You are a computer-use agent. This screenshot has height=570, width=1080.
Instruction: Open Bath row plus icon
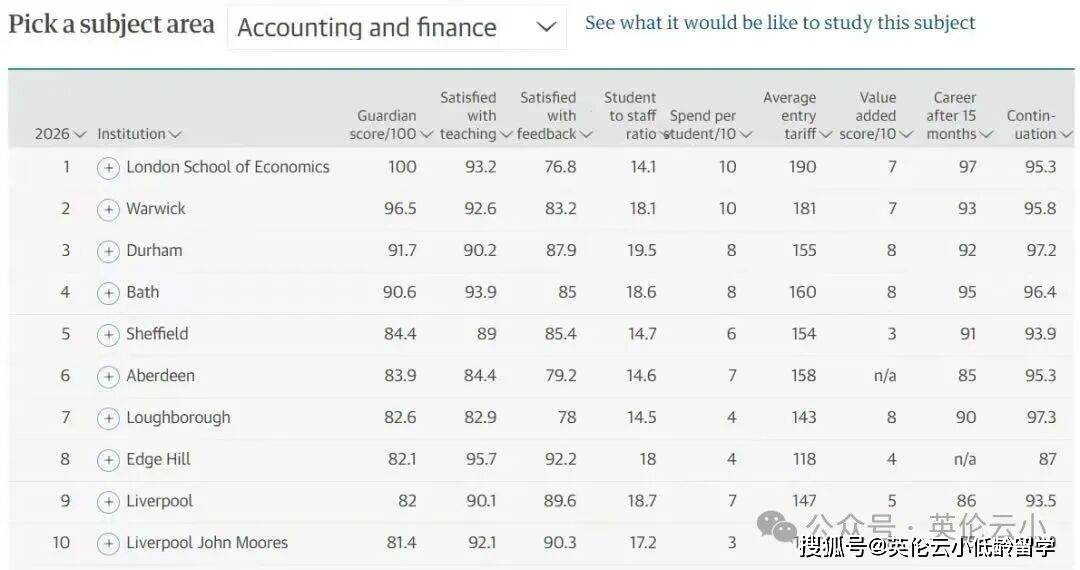point(108,293)
